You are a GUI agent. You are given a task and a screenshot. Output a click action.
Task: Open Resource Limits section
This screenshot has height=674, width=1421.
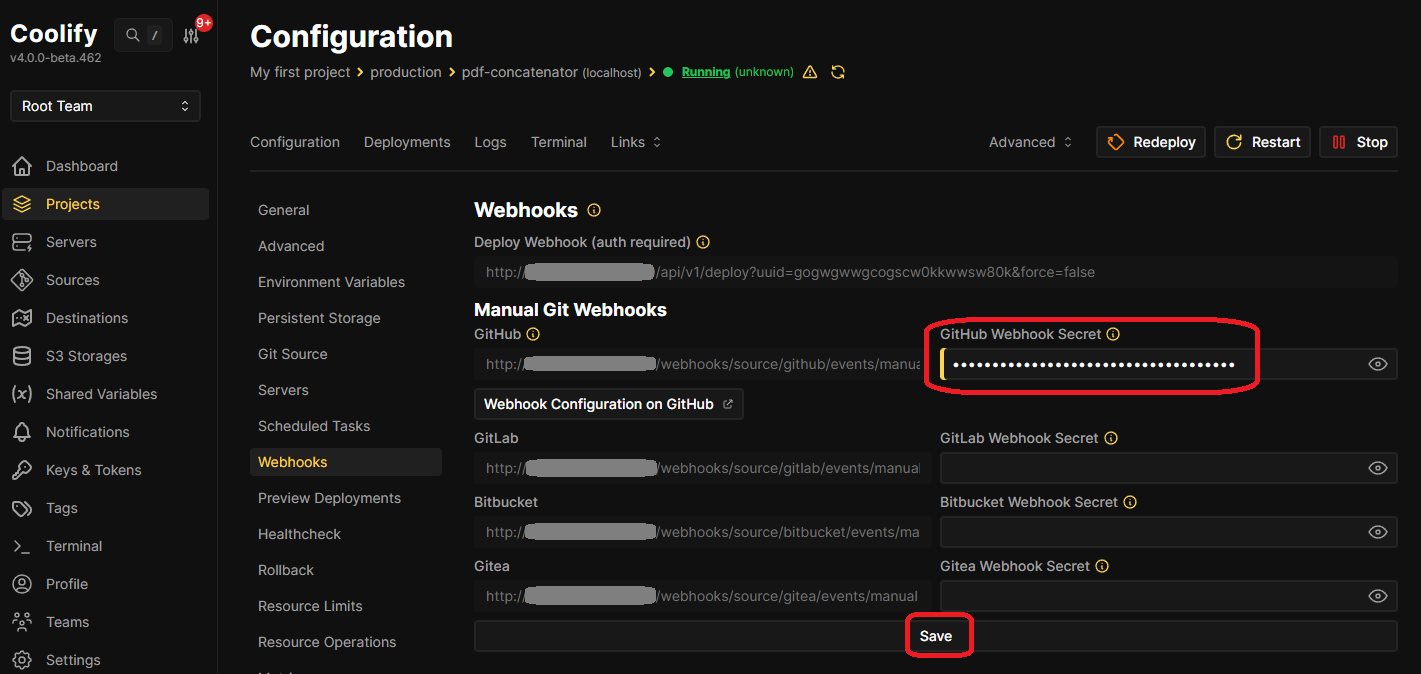tap(345, 606)
